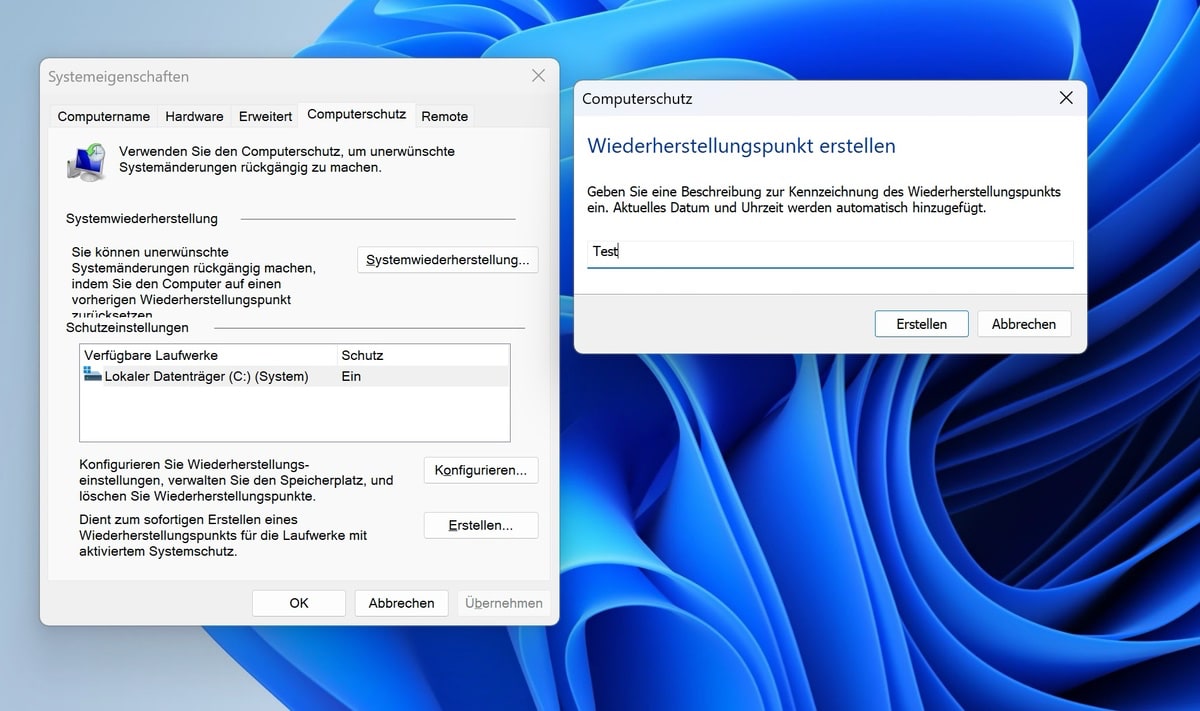Click the Computerschutz shield monitor icon

[x=87, y=161]
